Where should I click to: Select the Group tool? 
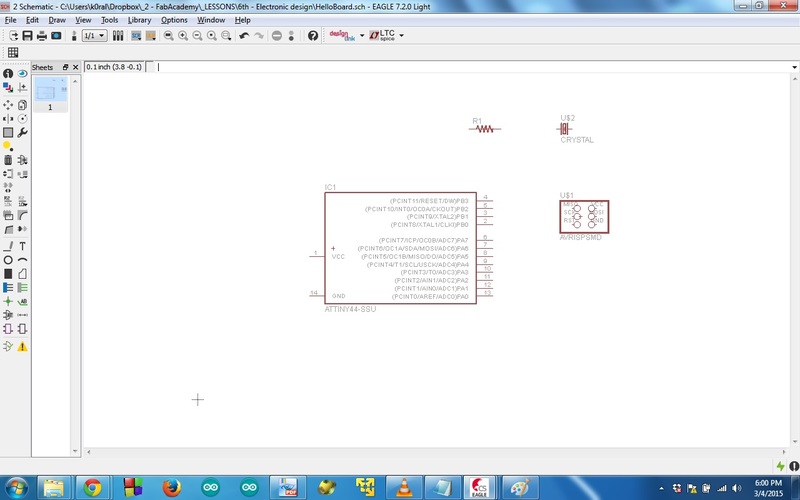pyautogui.click(x=8, y=133)
